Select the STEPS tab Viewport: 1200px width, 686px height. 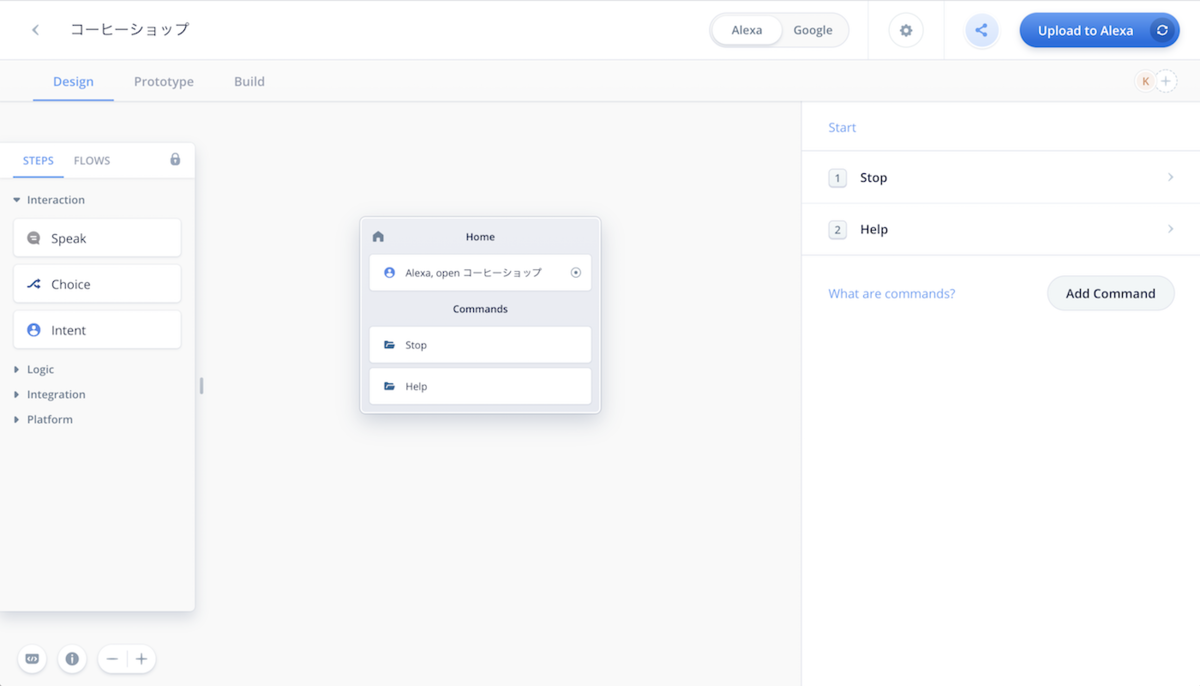[x=38, y=160]
